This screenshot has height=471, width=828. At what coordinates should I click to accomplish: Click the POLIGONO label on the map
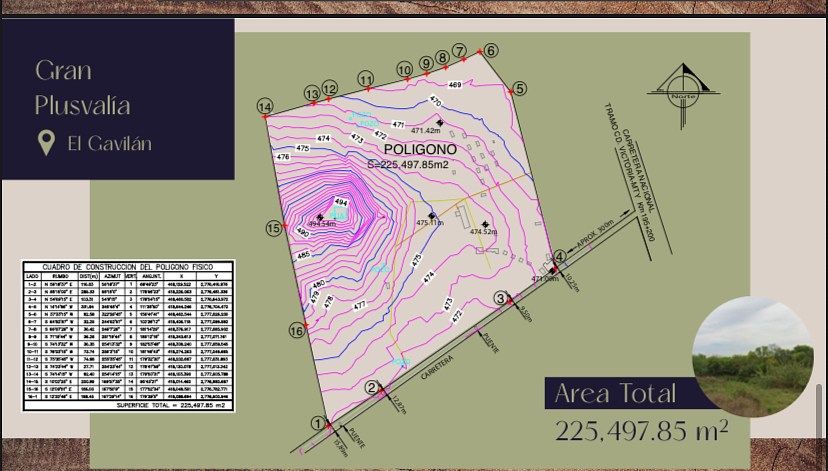419,149
